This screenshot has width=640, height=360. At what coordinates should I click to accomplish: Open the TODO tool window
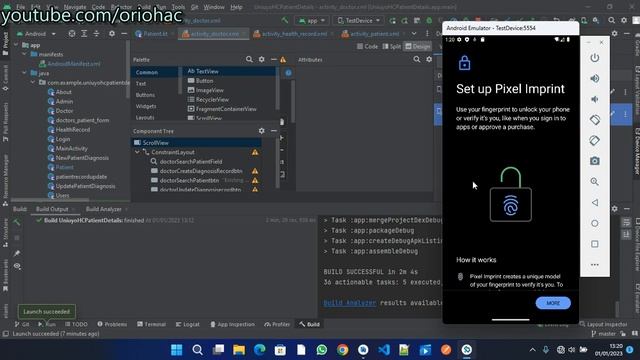point(76,324)
